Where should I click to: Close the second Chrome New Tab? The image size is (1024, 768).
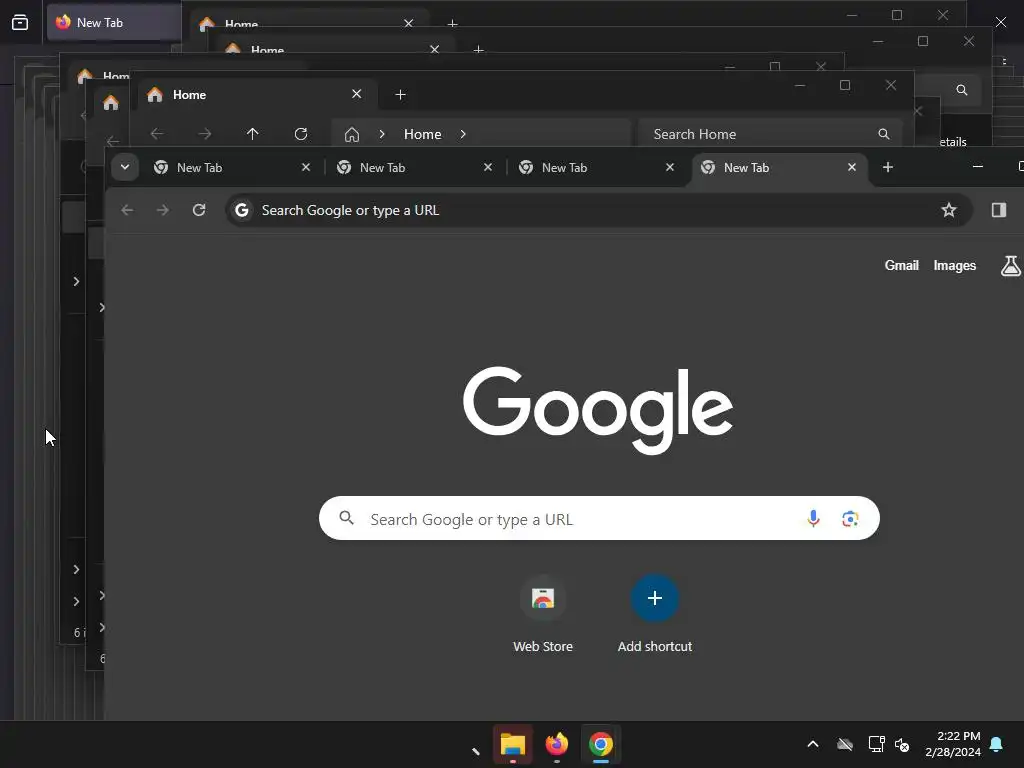click(x=488, y=167)
